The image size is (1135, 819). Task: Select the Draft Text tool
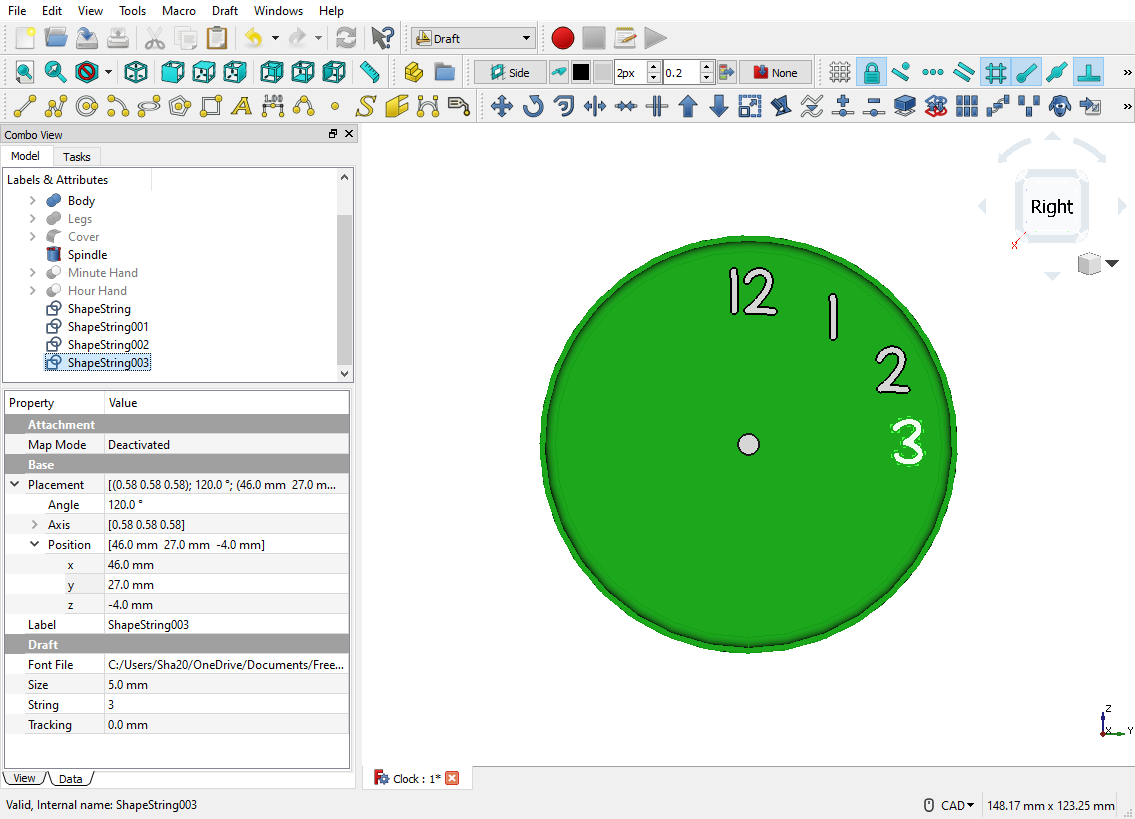tap(242, 106)
